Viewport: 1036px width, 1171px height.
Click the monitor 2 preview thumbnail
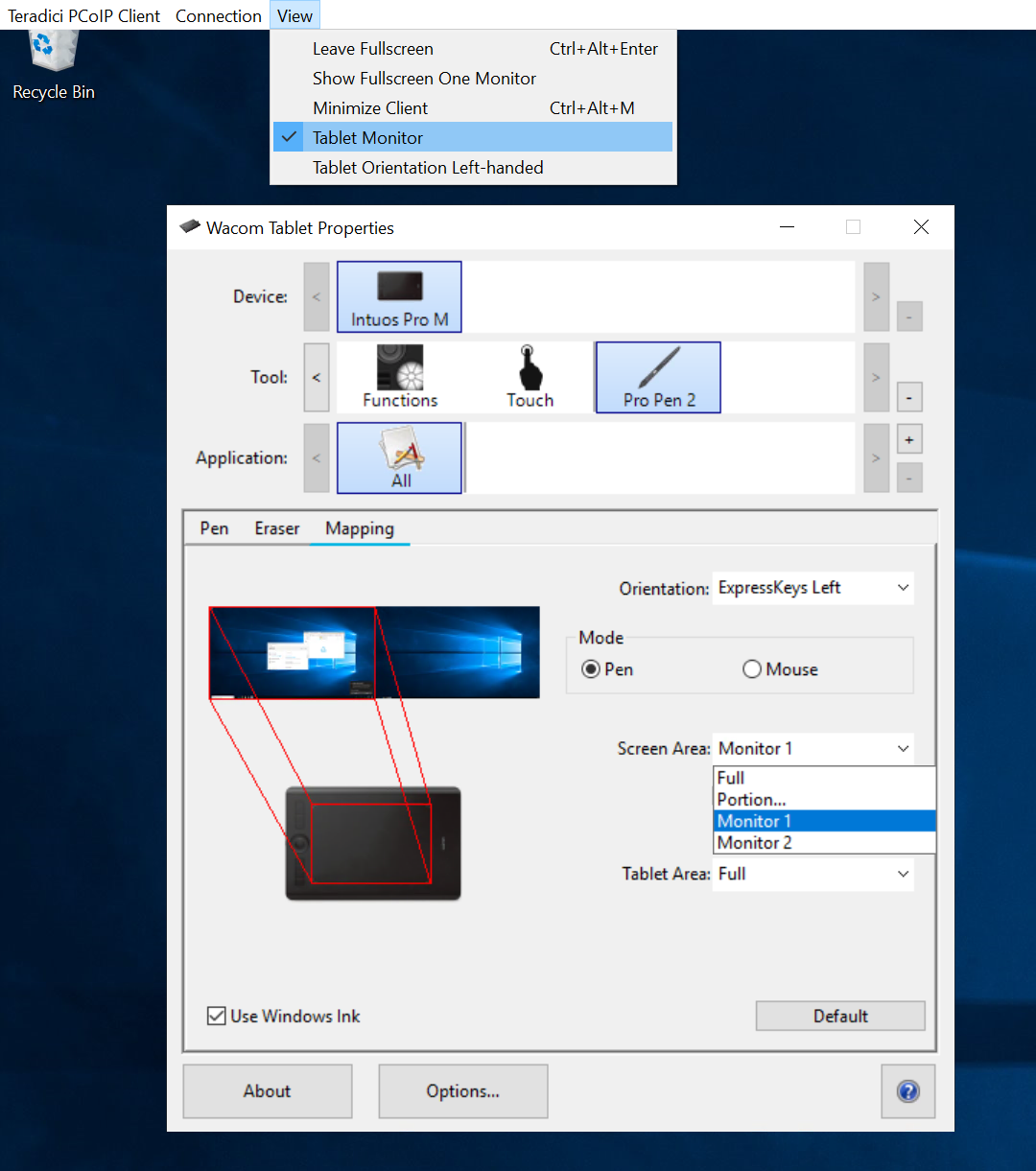click(x=458, y=652)
